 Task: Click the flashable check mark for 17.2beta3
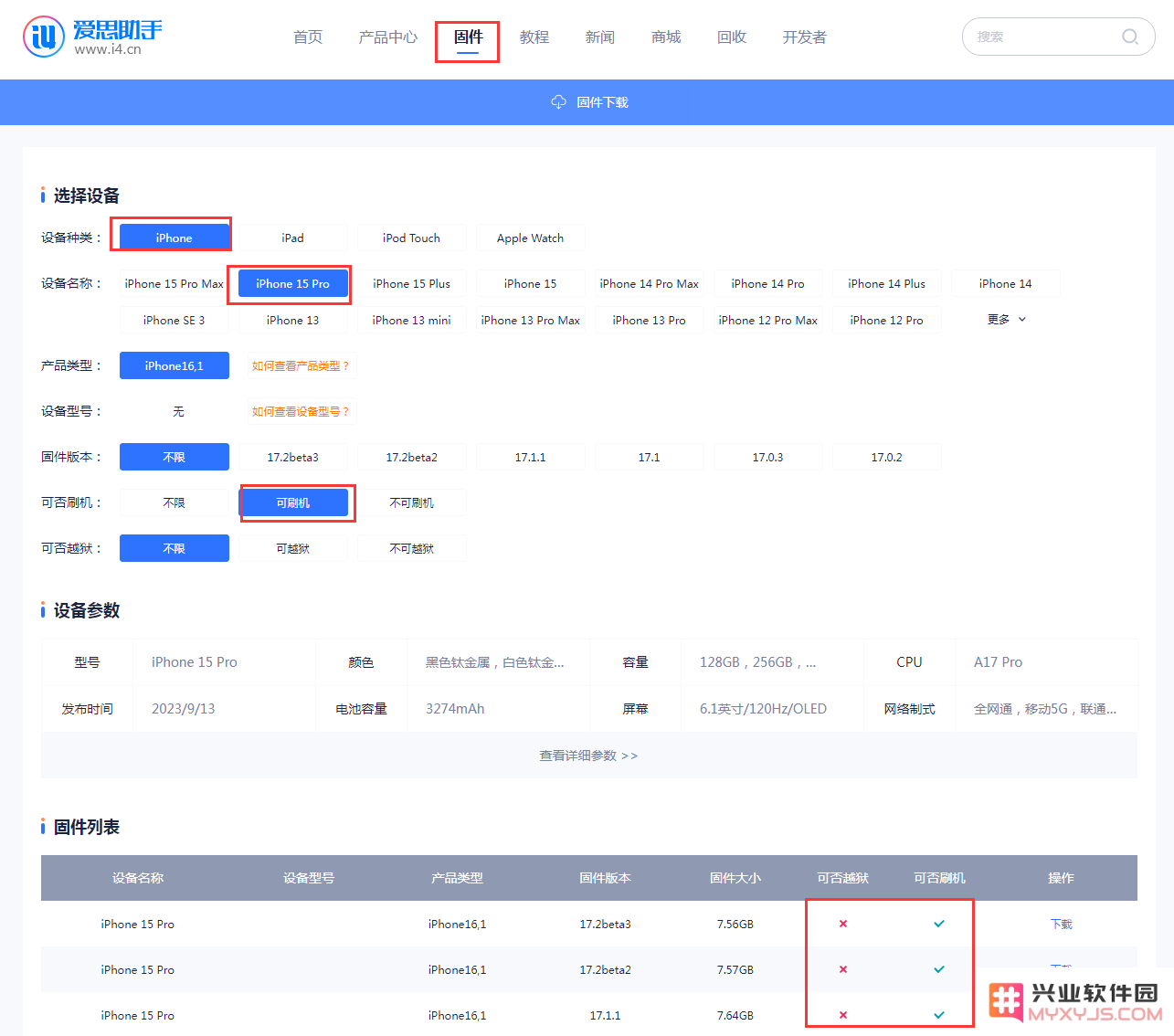(x=939, y=924)
